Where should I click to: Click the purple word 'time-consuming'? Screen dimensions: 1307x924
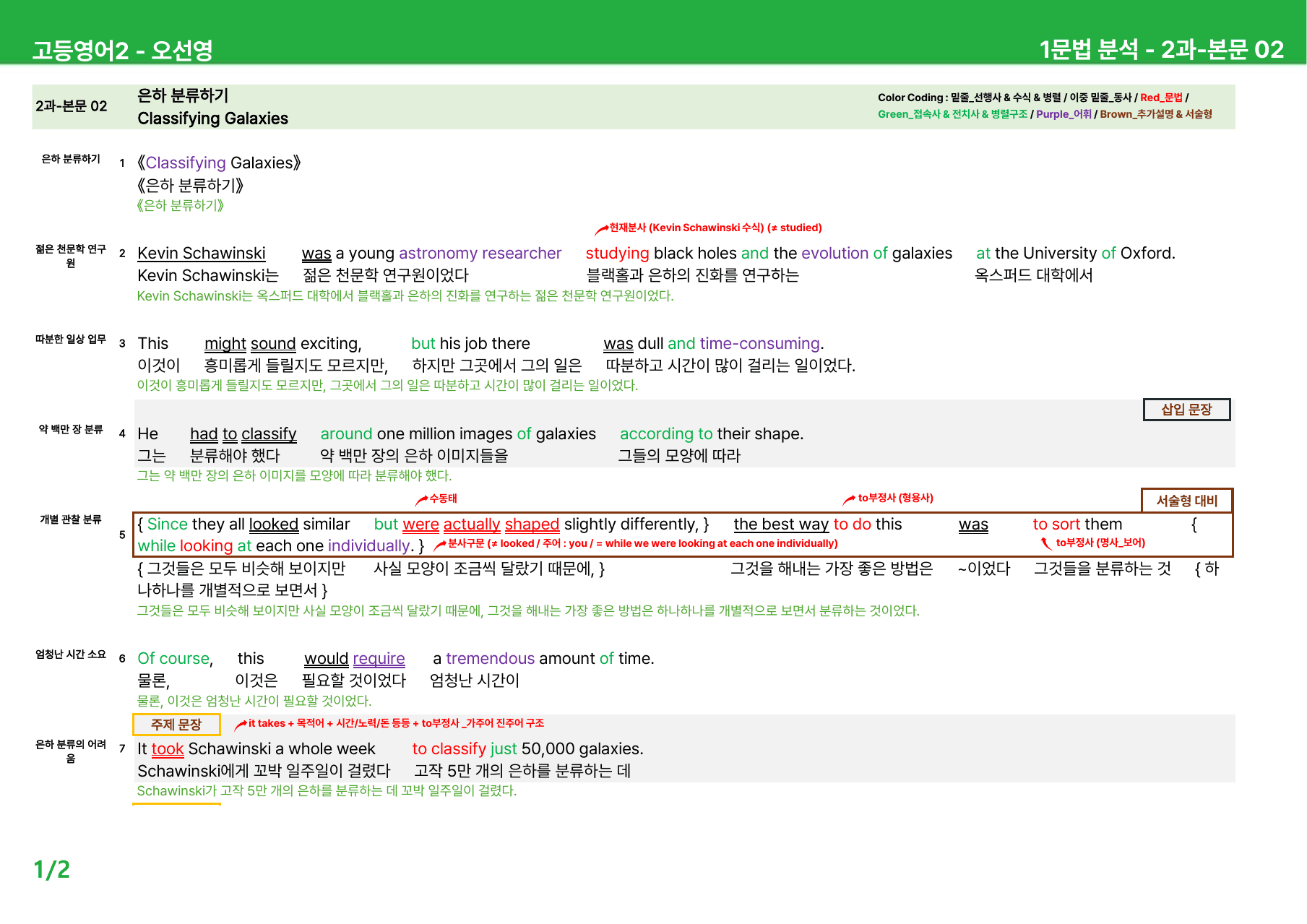[760, 344]
